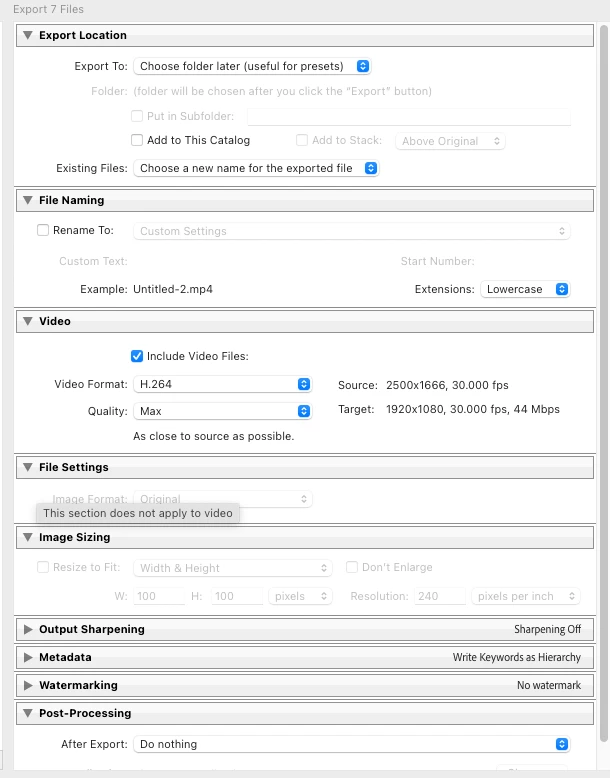Click the Target 1920x1080 value

coord(473,409)
